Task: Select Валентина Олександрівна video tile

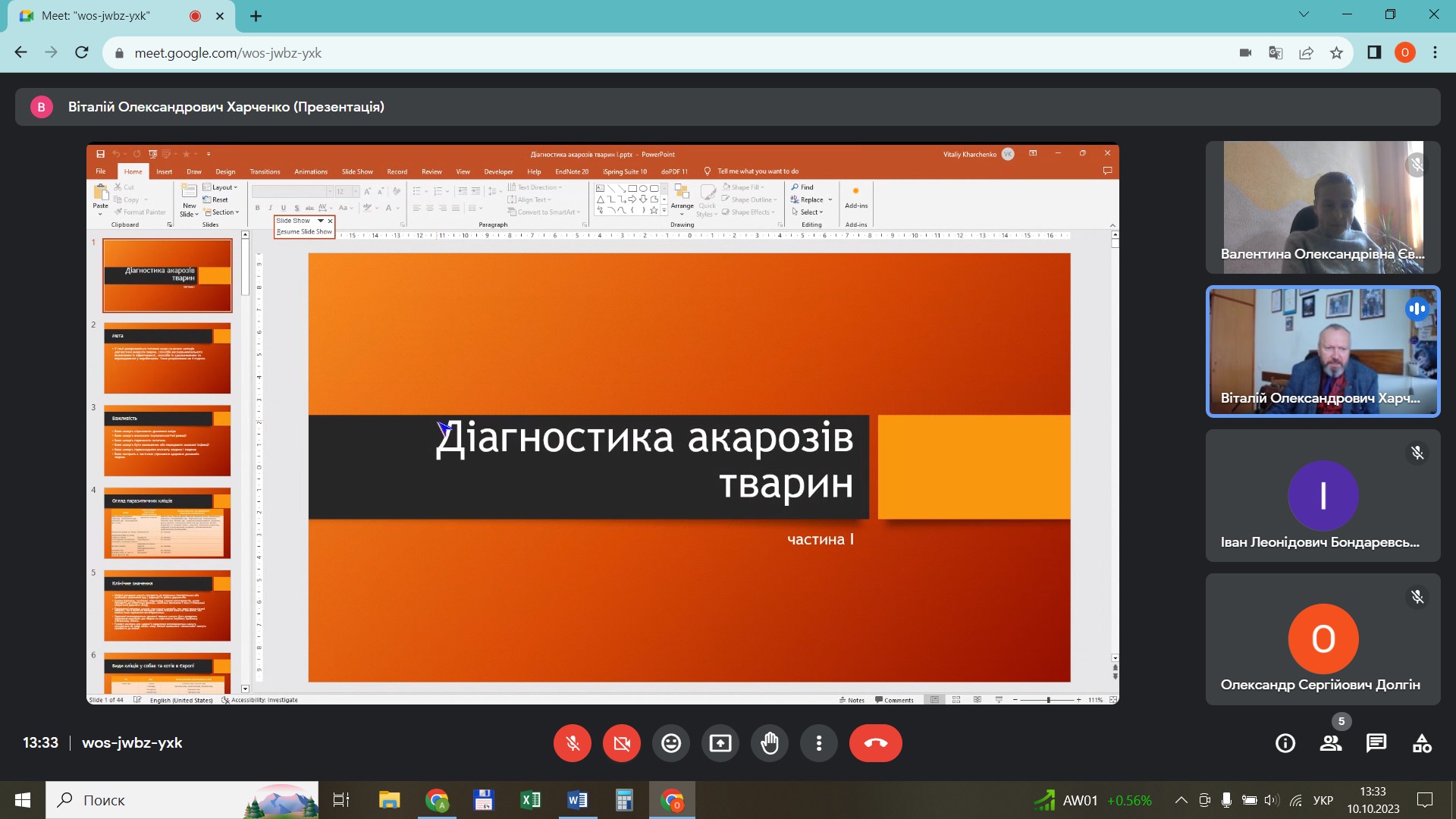Action: tap(1323, 207)
